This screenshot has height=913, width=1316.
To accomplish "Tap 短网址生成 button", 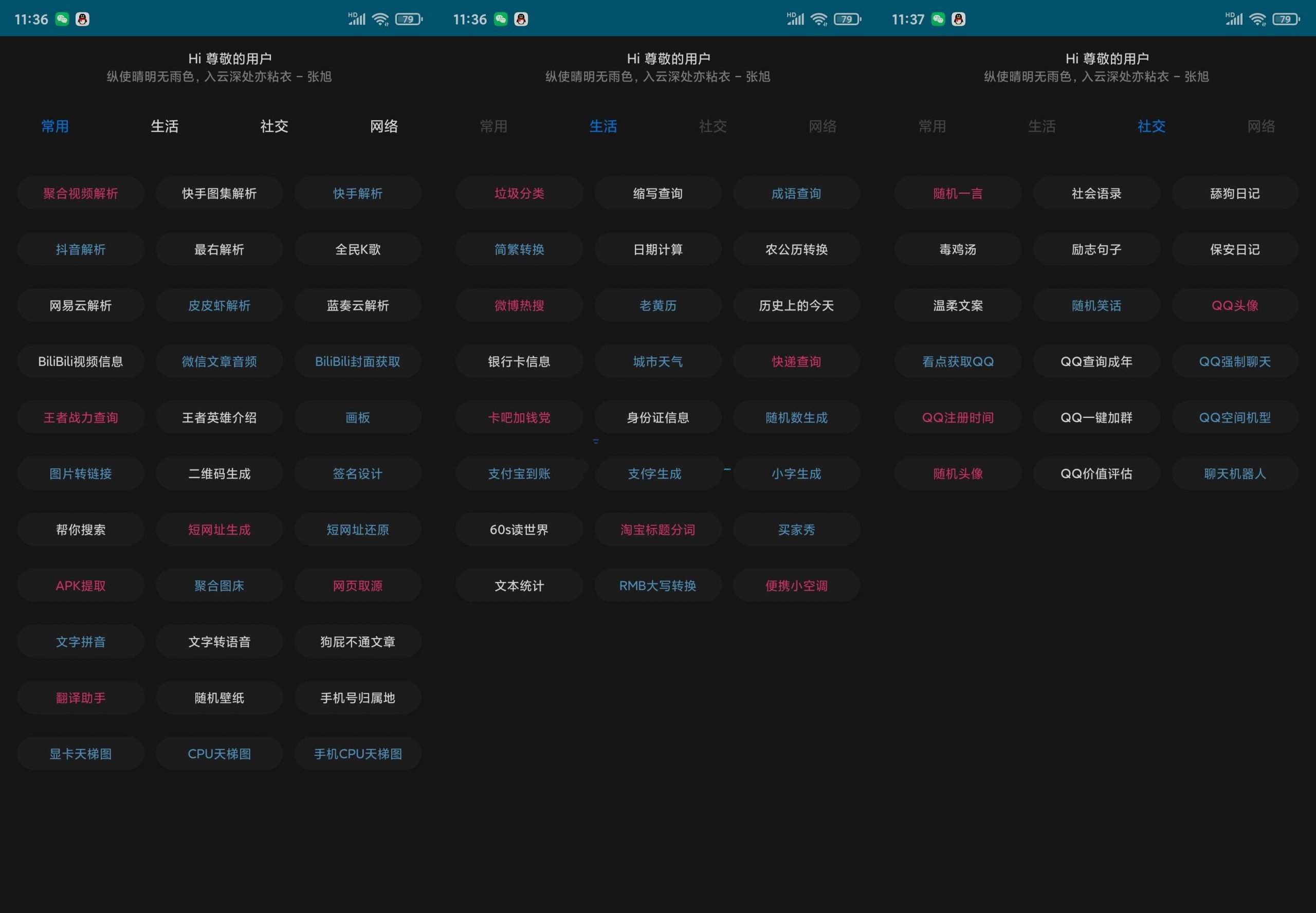I will pyautogui.click(x=220, y=529).
